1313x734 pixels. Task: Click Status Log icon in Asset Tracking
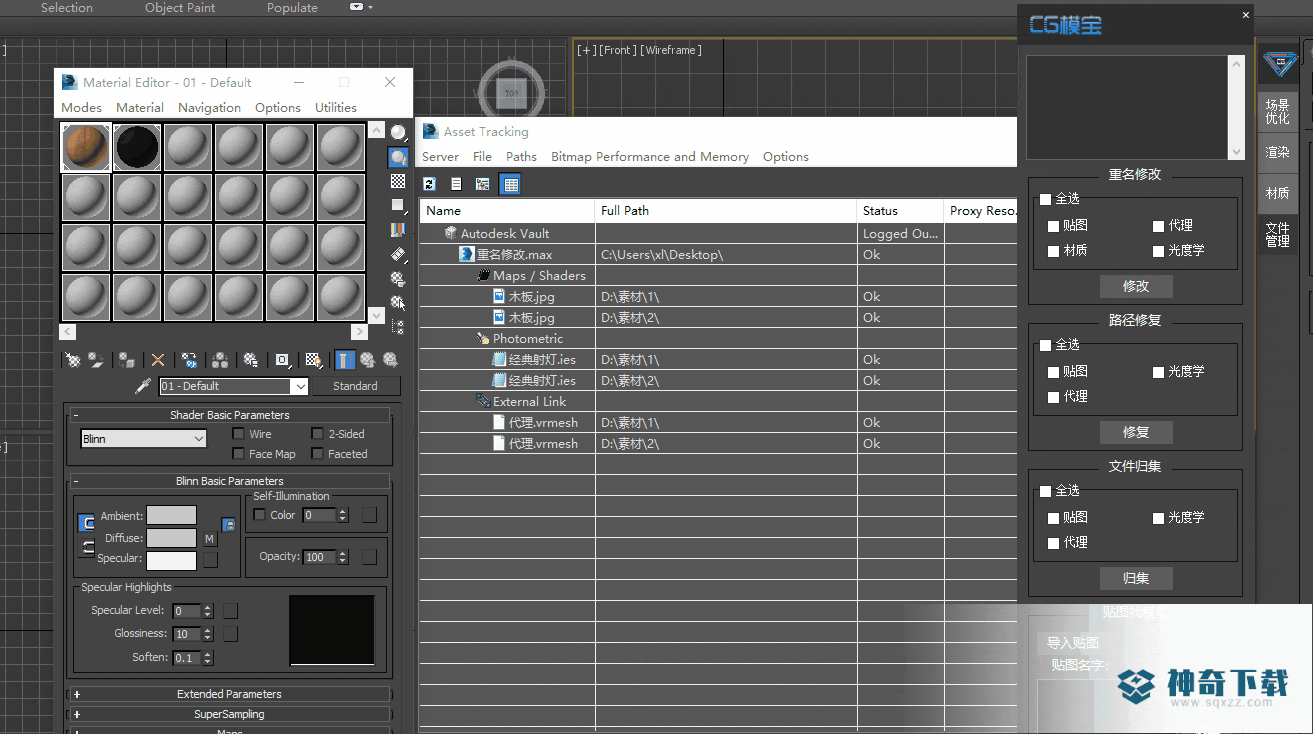coord(456,184)
